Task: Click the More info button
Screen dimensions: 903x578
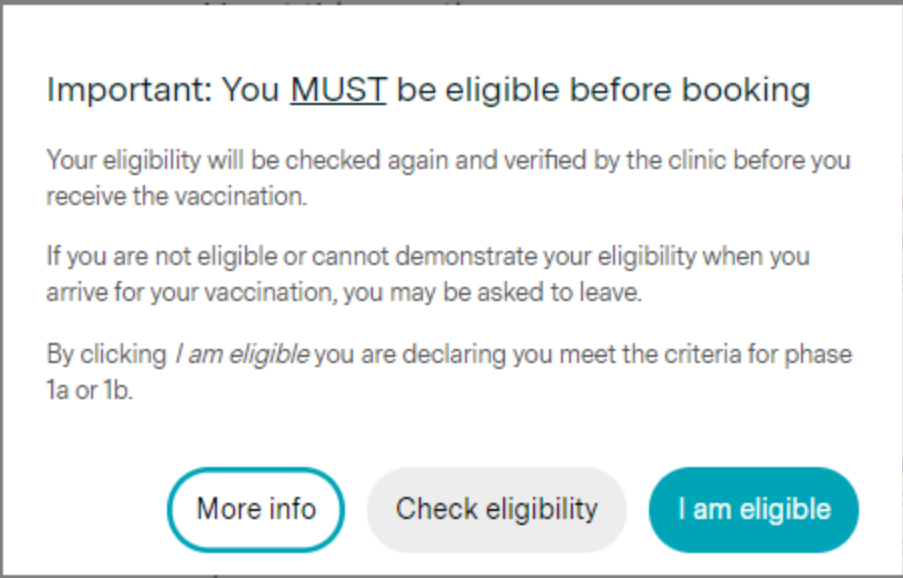Action: (x=256, y=509)
